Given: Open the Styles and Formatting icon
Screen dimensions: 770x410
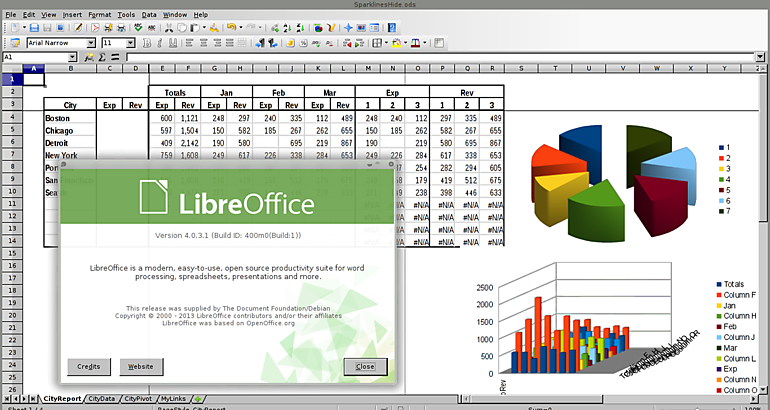Looking at the screenshot, I should (15, 43).
